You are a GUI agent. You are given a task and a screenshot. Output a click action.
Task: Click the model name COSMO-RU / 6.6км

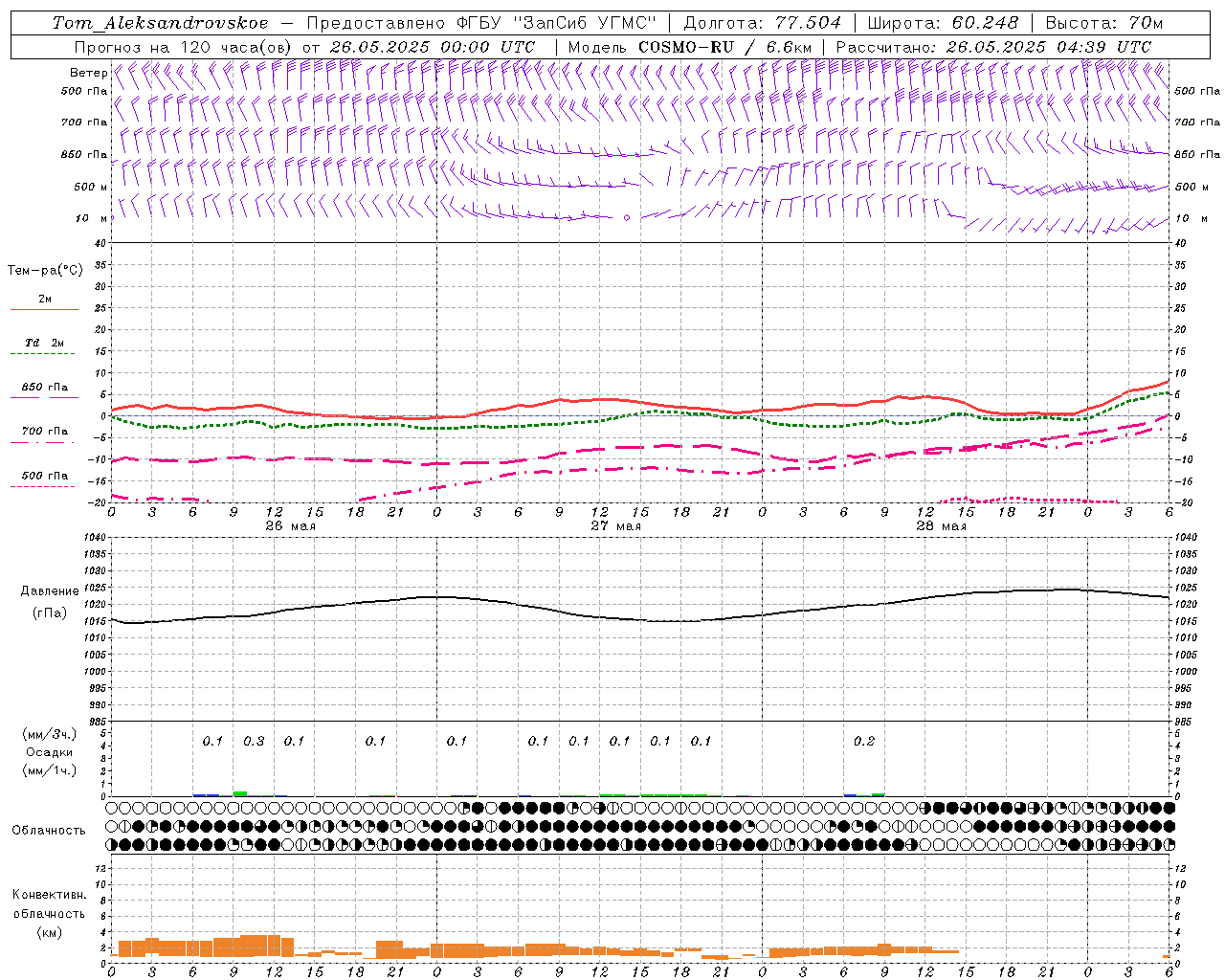[x=725, y=47]
